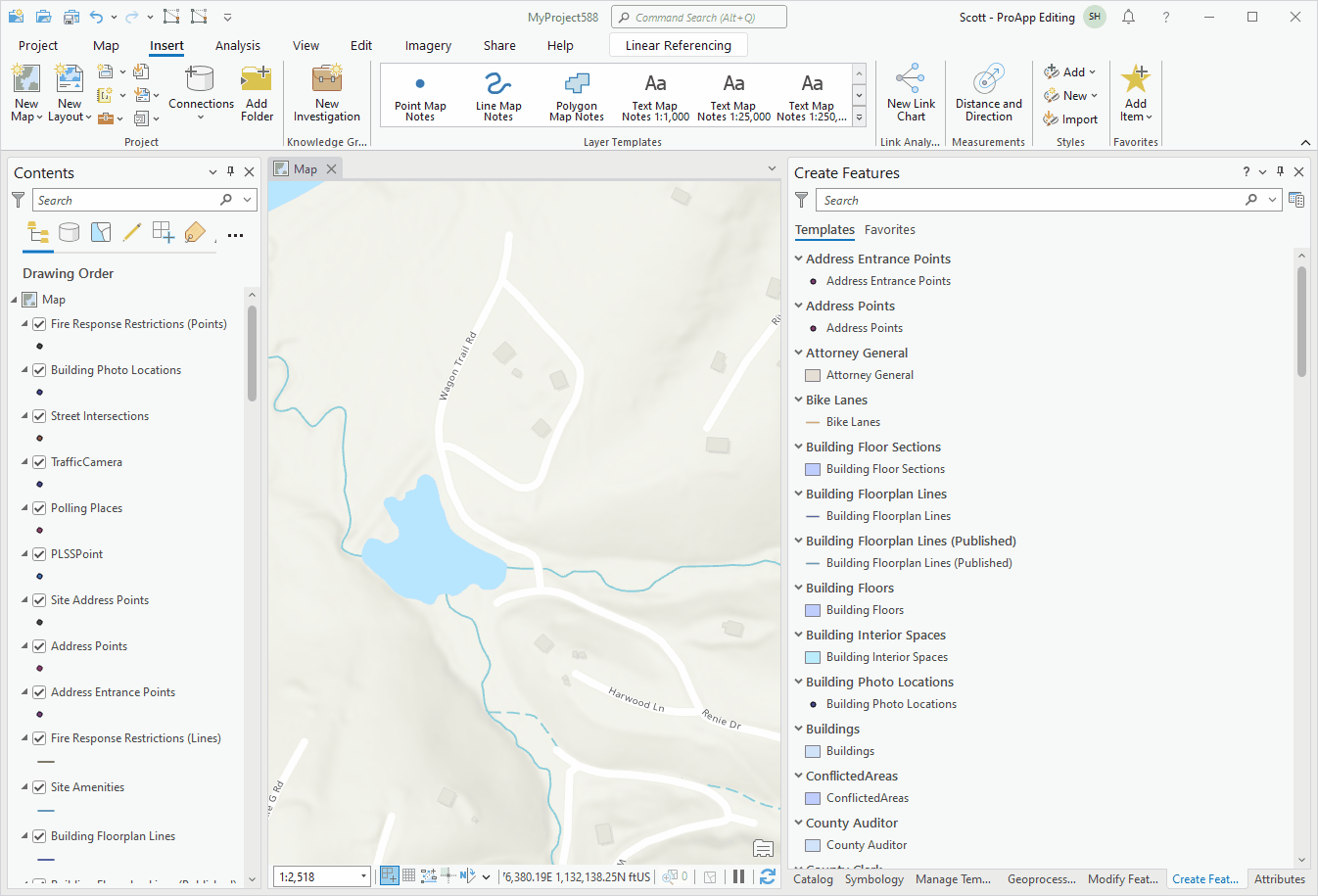Viewport: 1318px width, 896px height.
Task: Toggle visibility of Street Intersections layer
Action: (x=38, y=415)
